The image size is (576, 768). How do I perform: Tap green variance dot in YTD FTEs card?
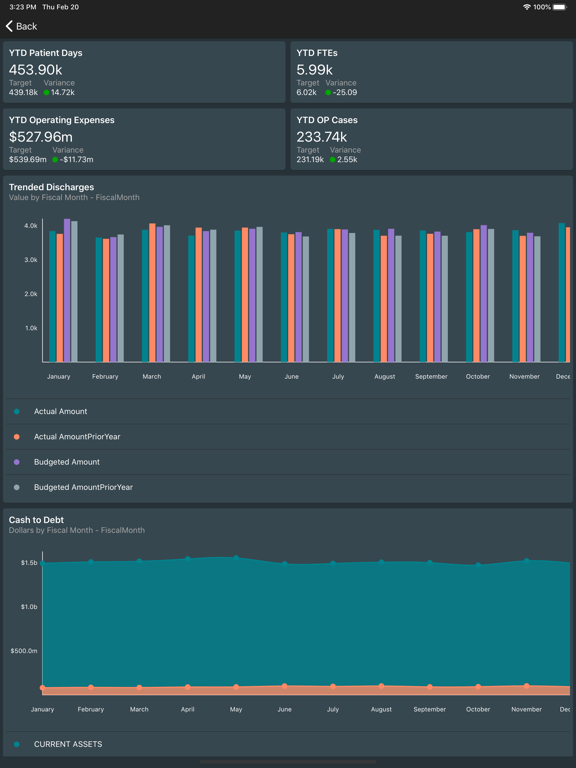[x=328, y=92]
